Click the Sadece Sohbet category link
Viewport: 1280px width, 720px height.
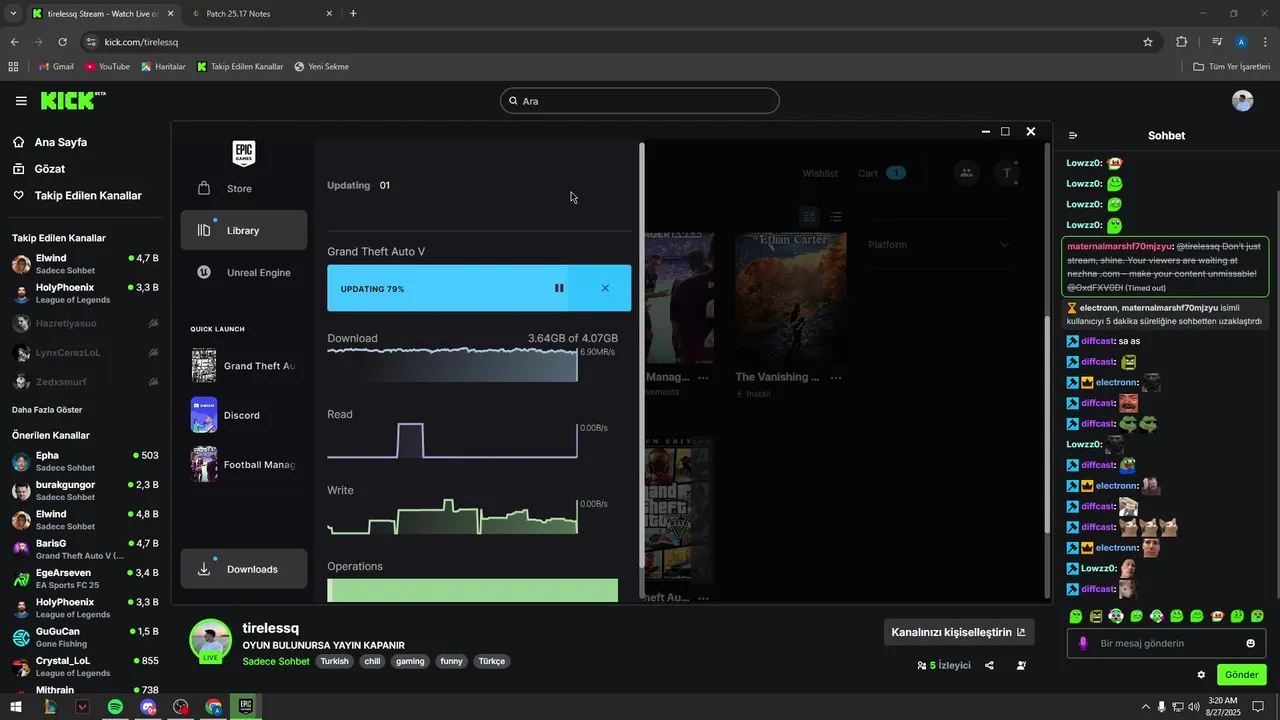(x=276, y=661)
